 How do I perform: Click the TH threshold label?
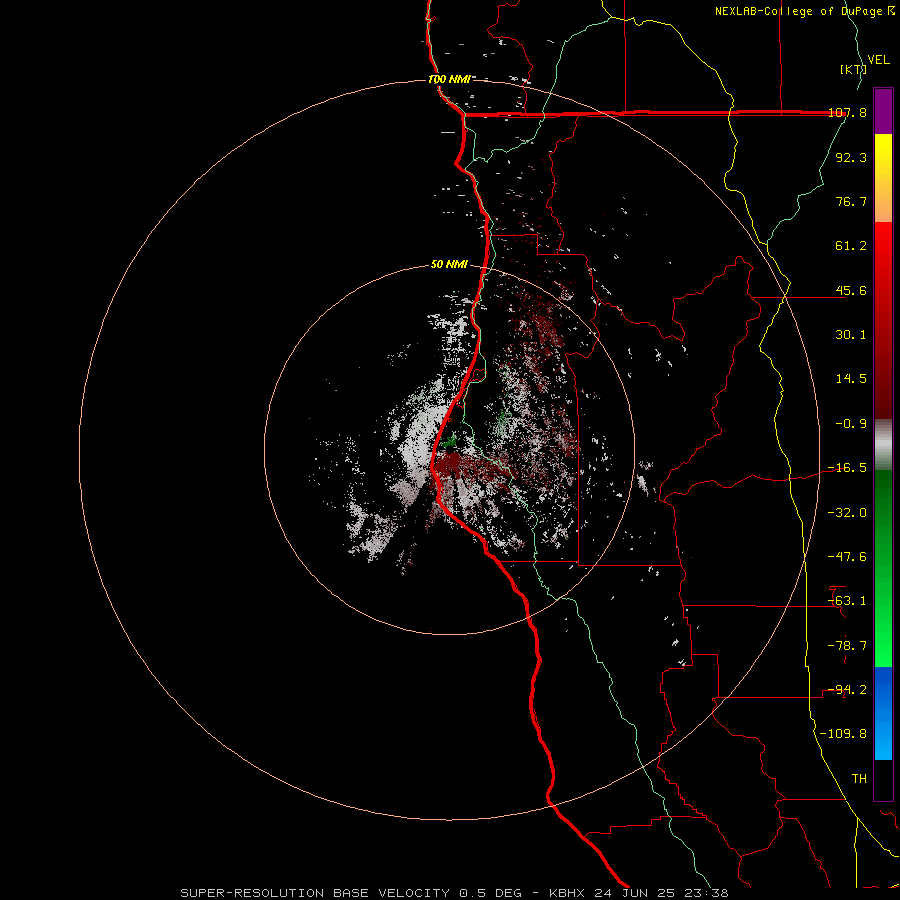tap(859, 779)
